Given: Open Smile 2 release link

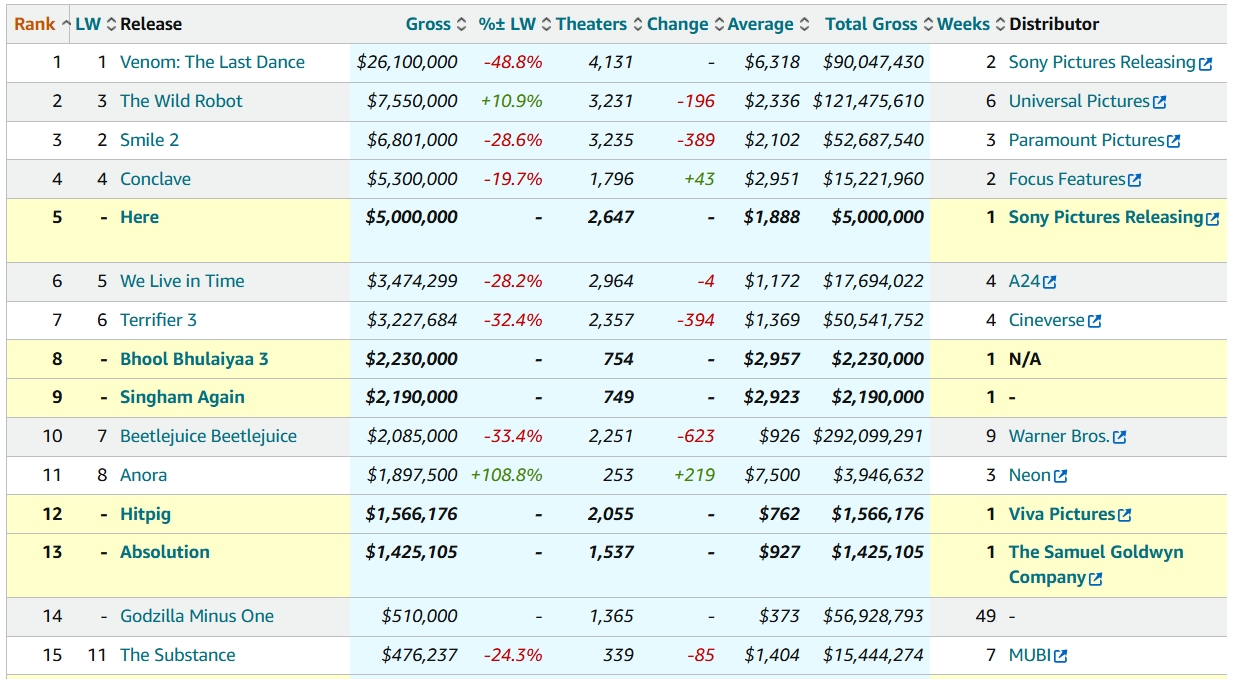Looking at the screenshot, I should [149, 140].
